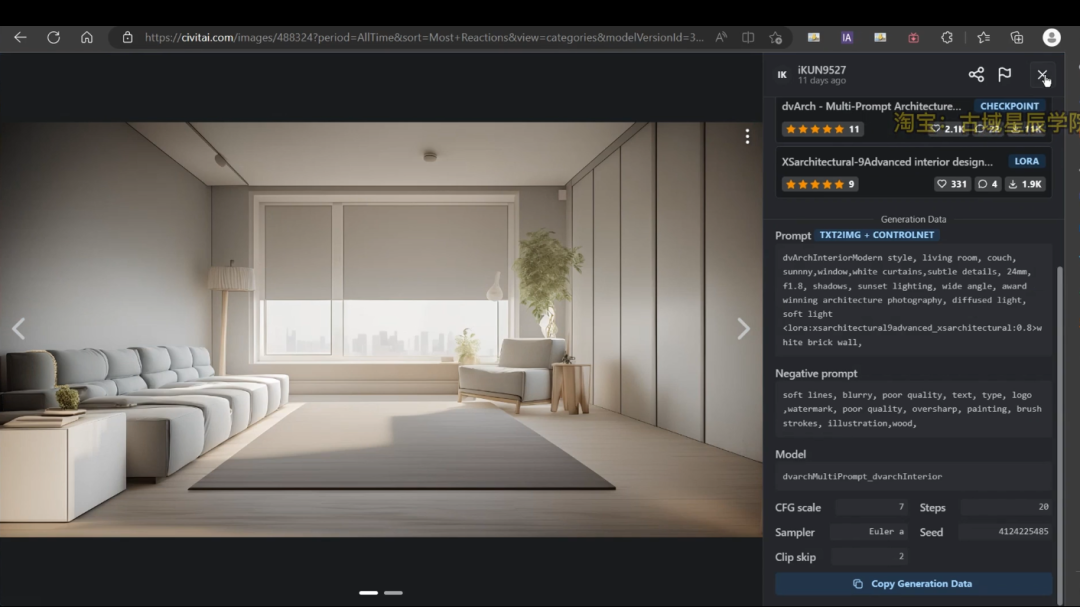The image size is (1080, 607).
Task: Open the dvArch Multi-Prompt Architecture checkpoint
Action: (870, 106)
